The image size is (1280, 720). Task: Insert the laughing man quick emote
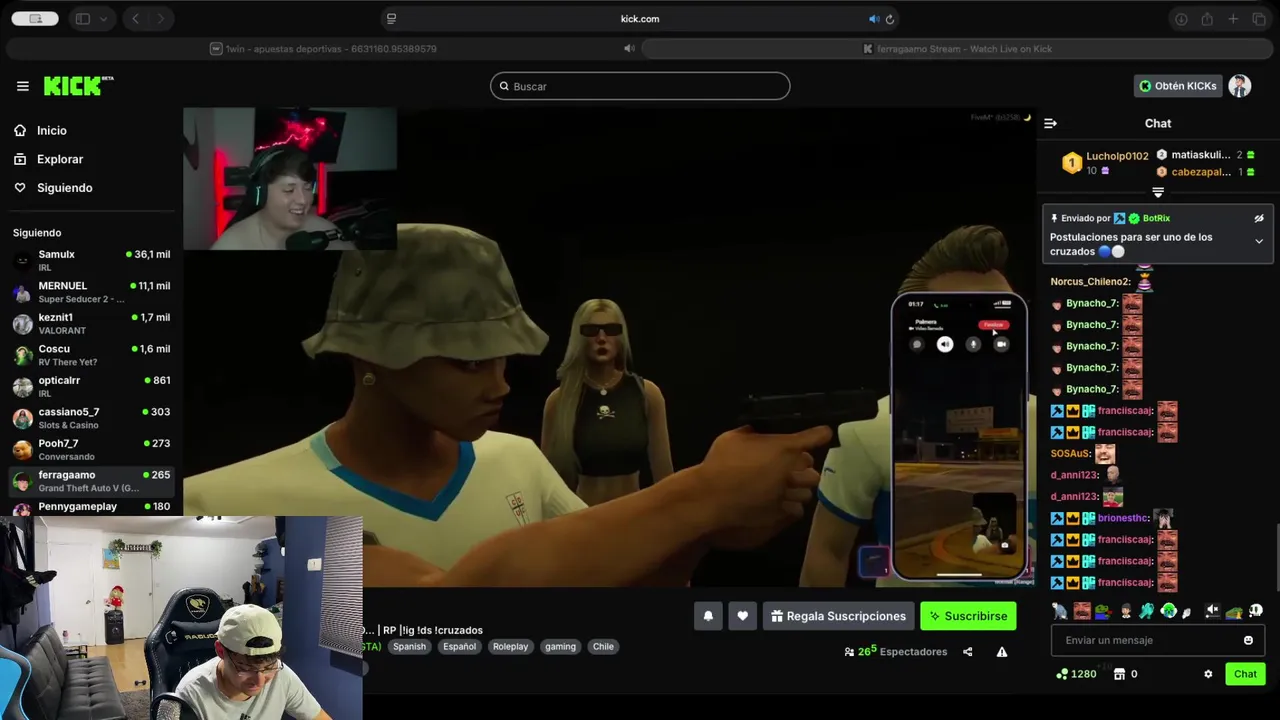point(1082,611)
